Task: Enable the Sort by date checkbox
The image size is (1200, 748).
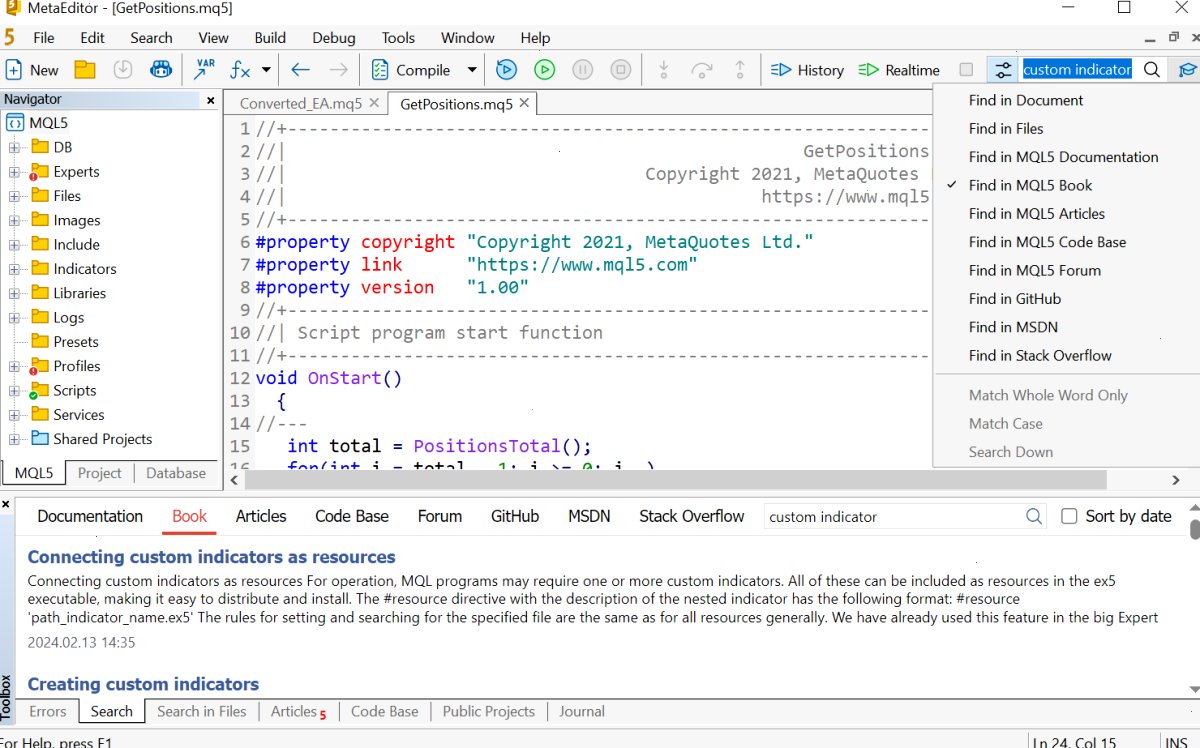Action: [x=1069, y=516]
